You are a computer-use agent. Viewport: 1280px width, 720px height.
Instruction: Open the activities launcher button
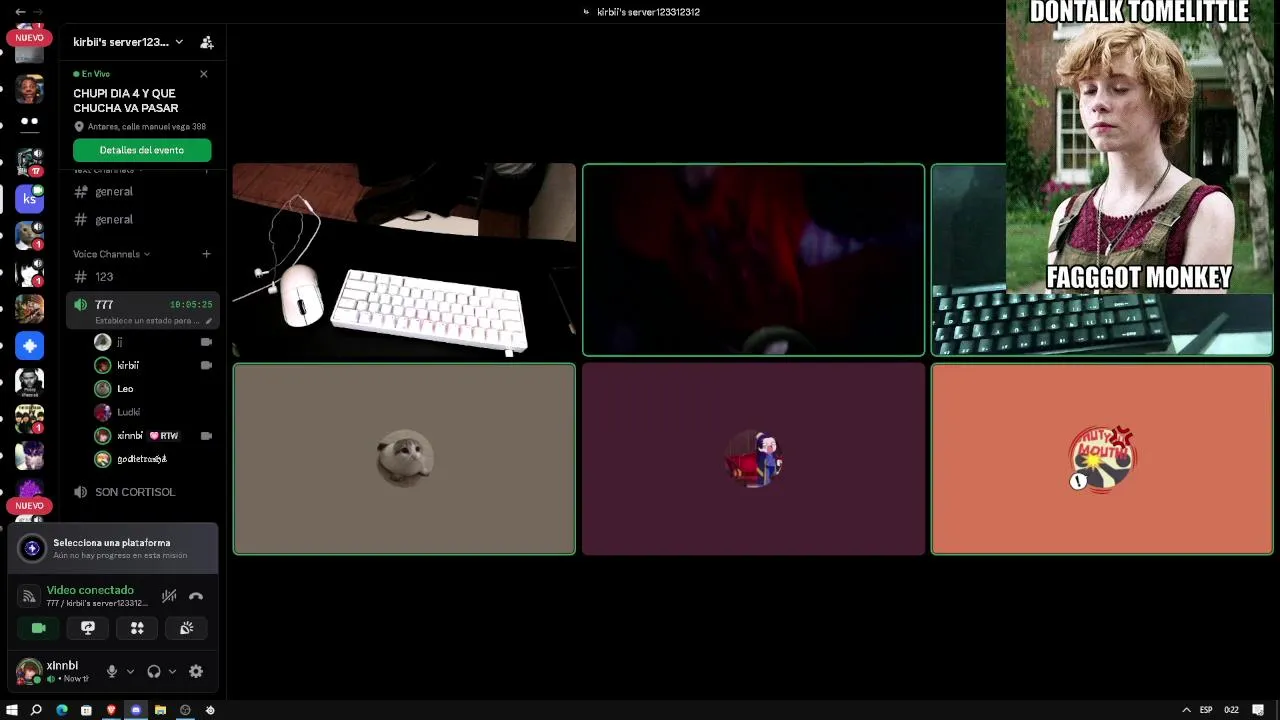pos(137,628)
